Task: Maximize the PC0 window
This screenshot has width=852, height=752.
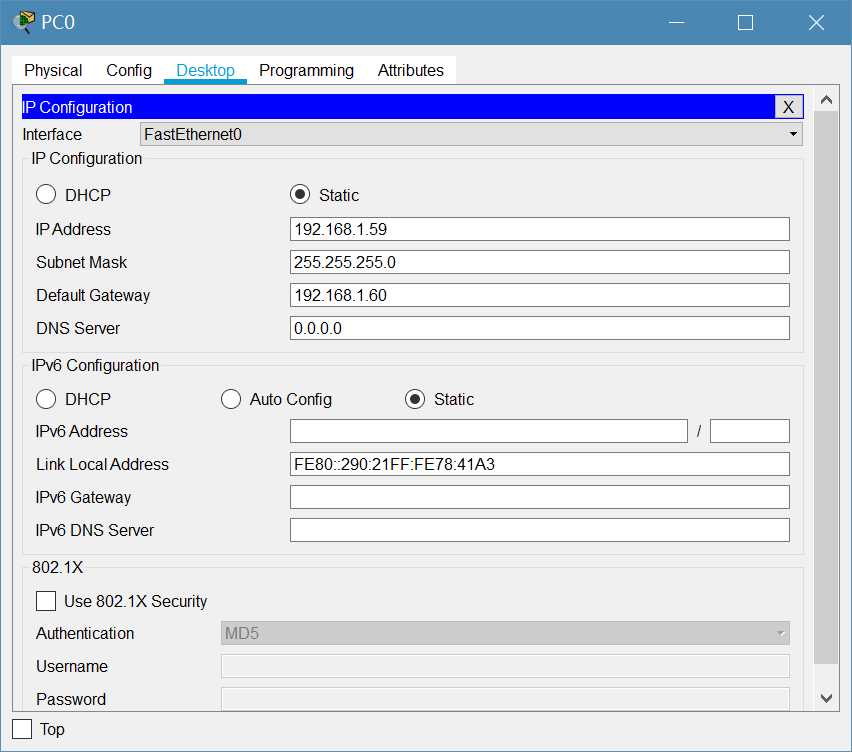Action: [746, 22]
